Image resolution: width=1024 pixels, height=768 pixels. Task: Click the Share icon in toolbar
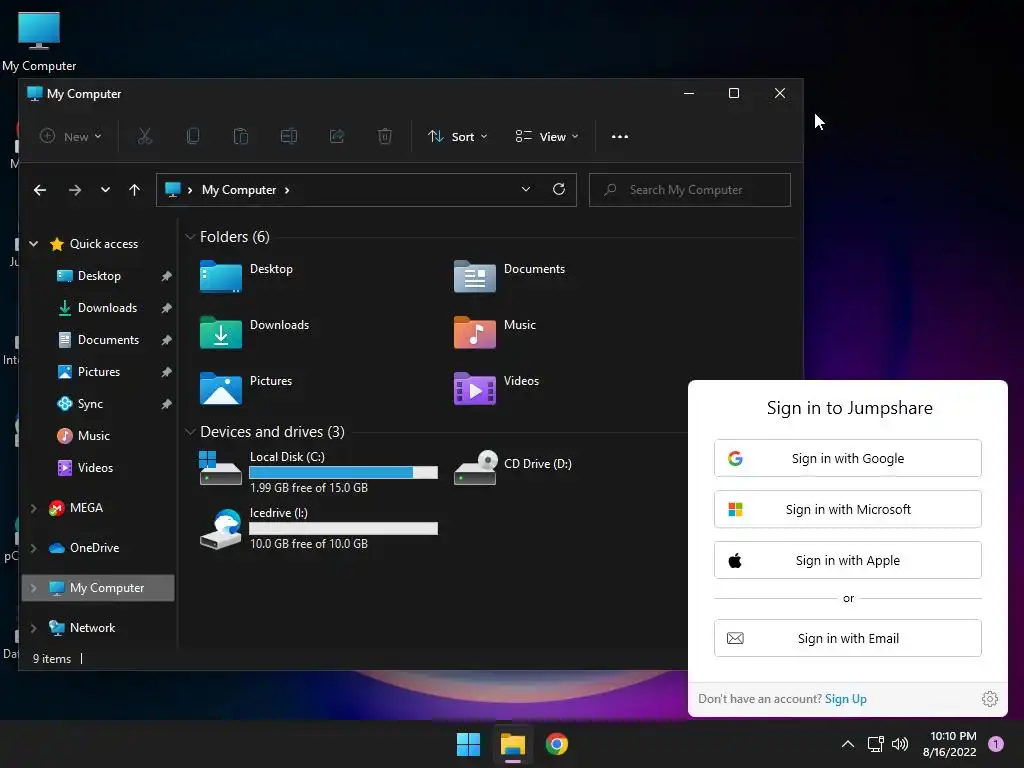(336, 136)
